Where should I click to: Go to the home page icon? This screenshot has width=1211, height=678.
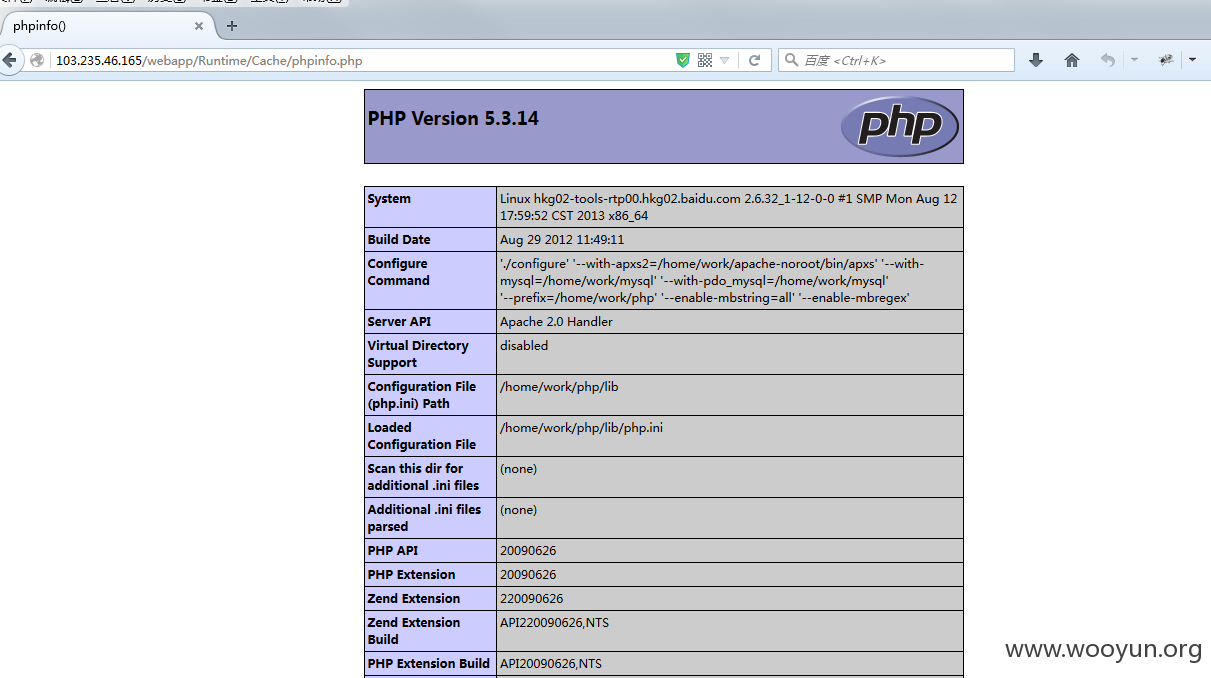[1072, 60]
